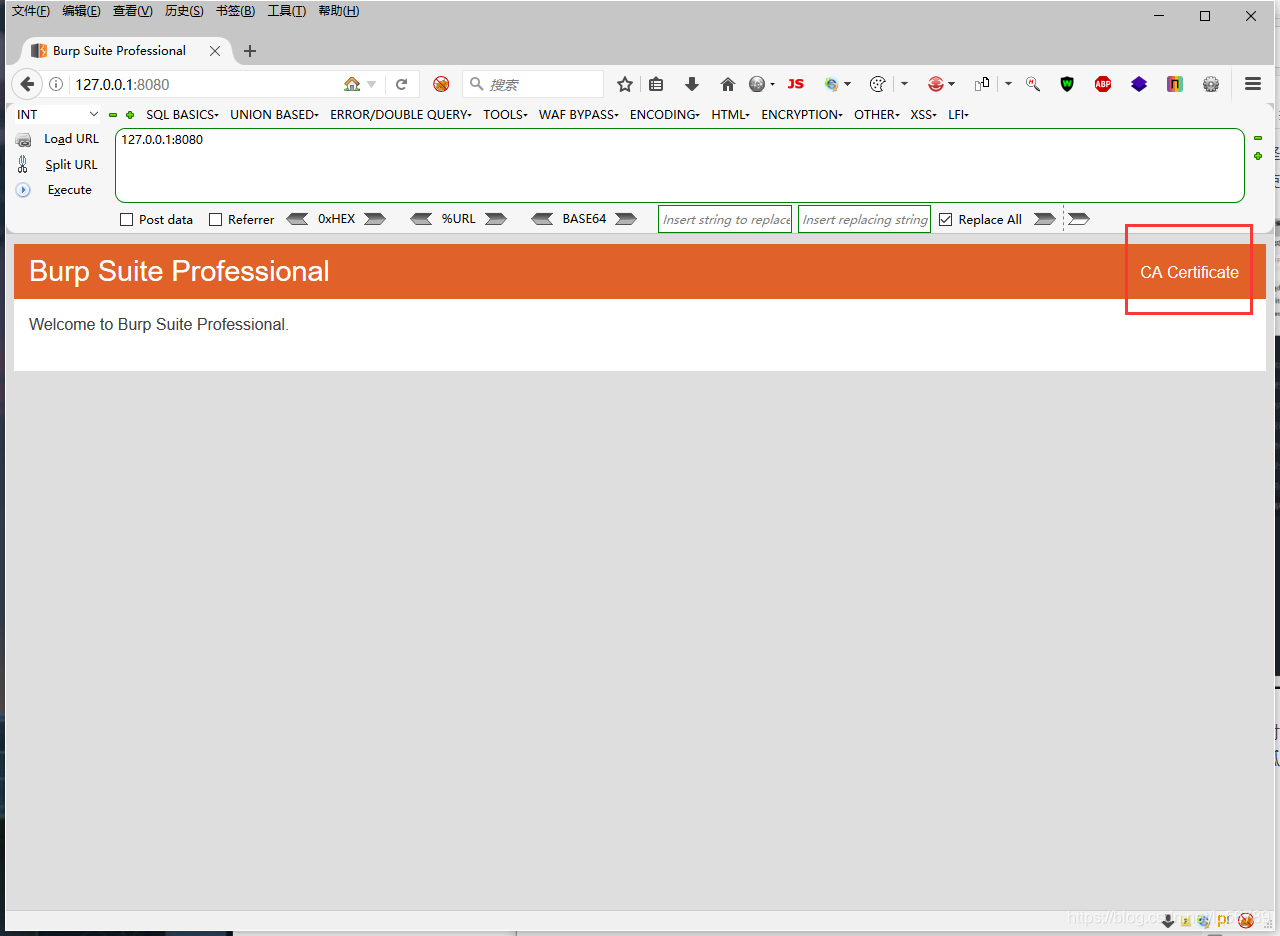Image resolution: width=1280 pixels, height=936 pixels.
Task: Open the downloads arrow icon in toolbar
Action: click(691, 84)
